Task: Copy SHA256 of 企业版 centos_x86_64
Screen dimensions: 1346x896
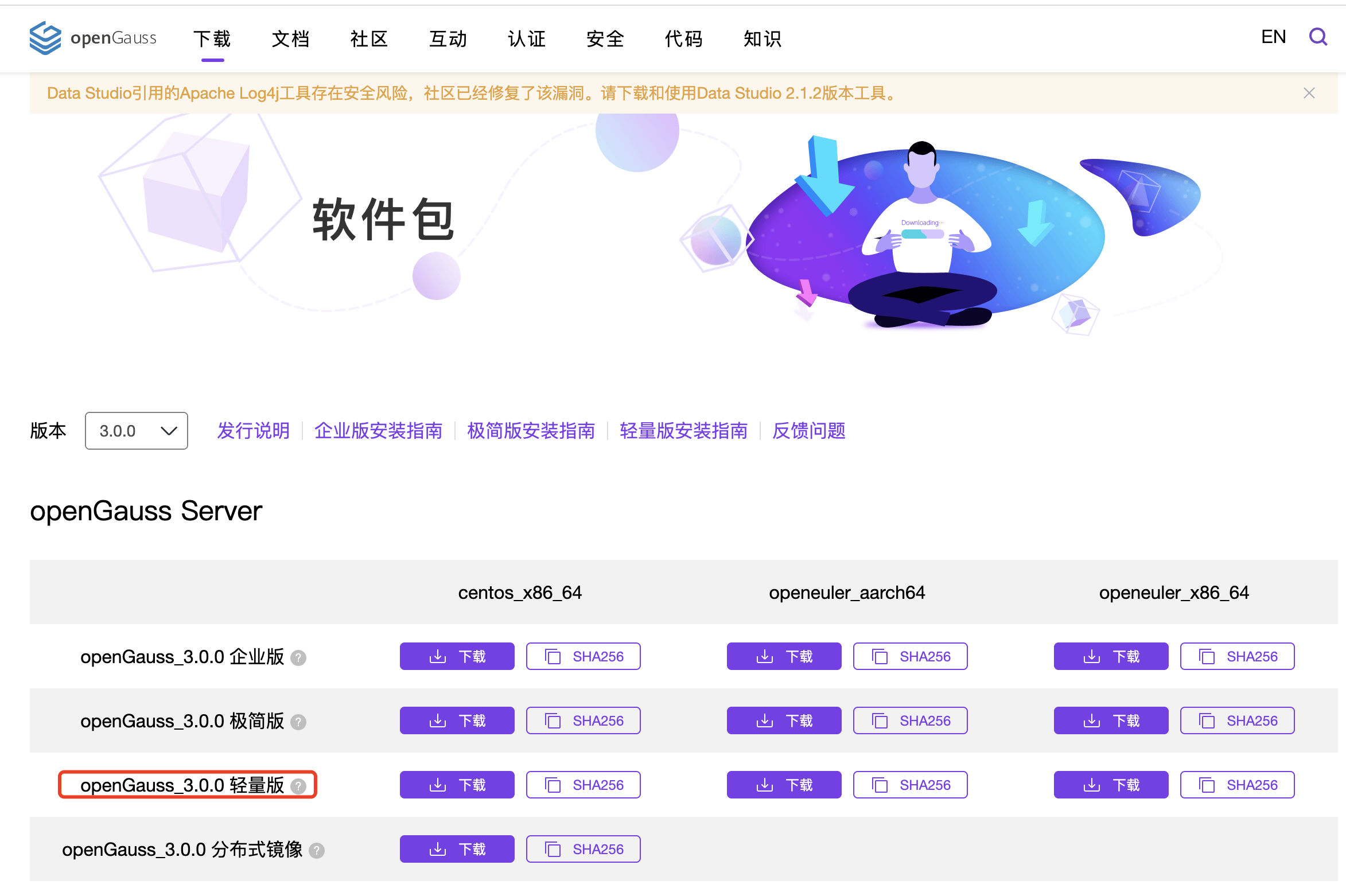Action: (x=583, y=656)
